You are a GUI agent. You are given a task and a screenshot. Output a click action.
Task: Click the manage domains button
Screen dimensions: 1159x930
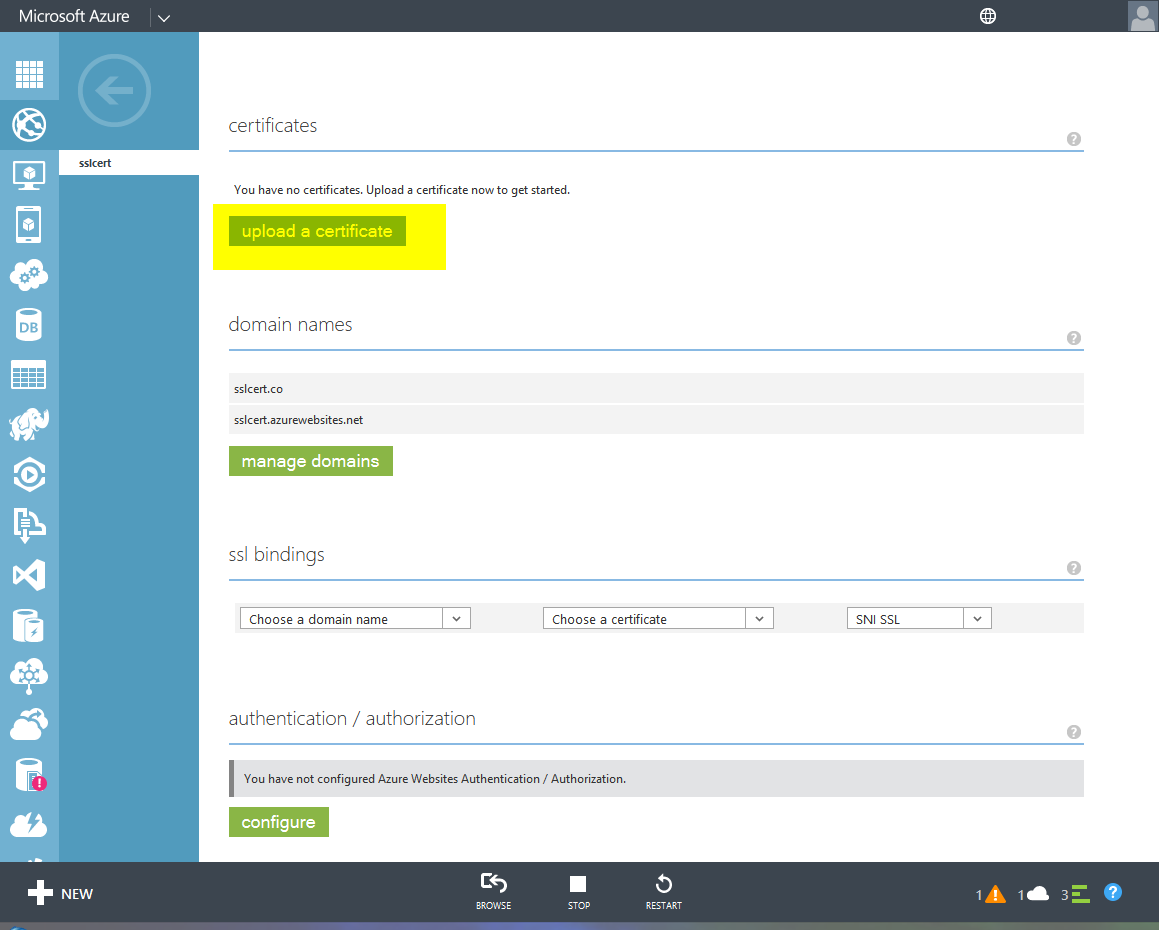pos(310,461)
